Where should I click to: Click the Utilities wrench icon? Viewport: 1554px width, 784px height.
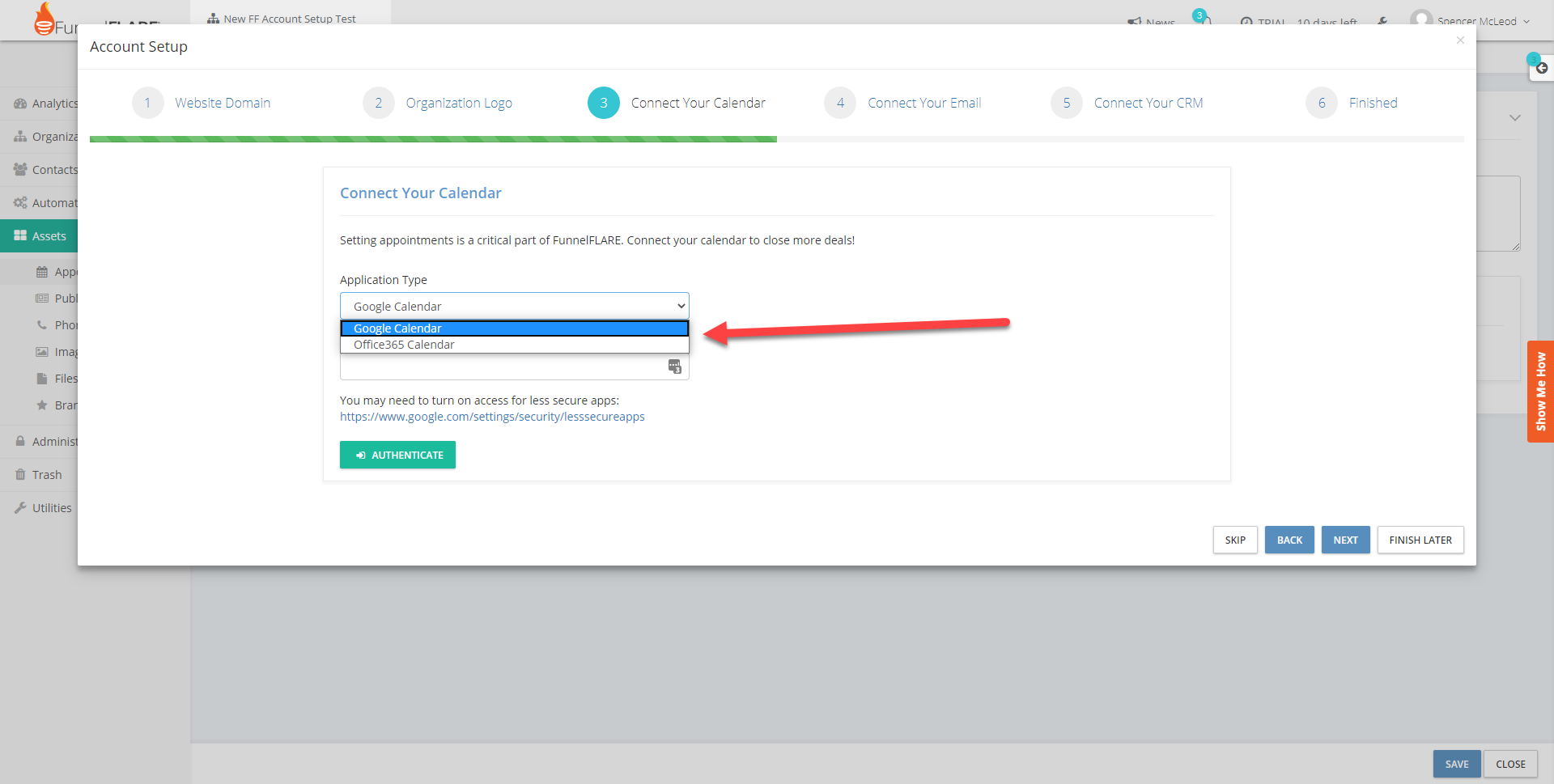pos(20,508)
